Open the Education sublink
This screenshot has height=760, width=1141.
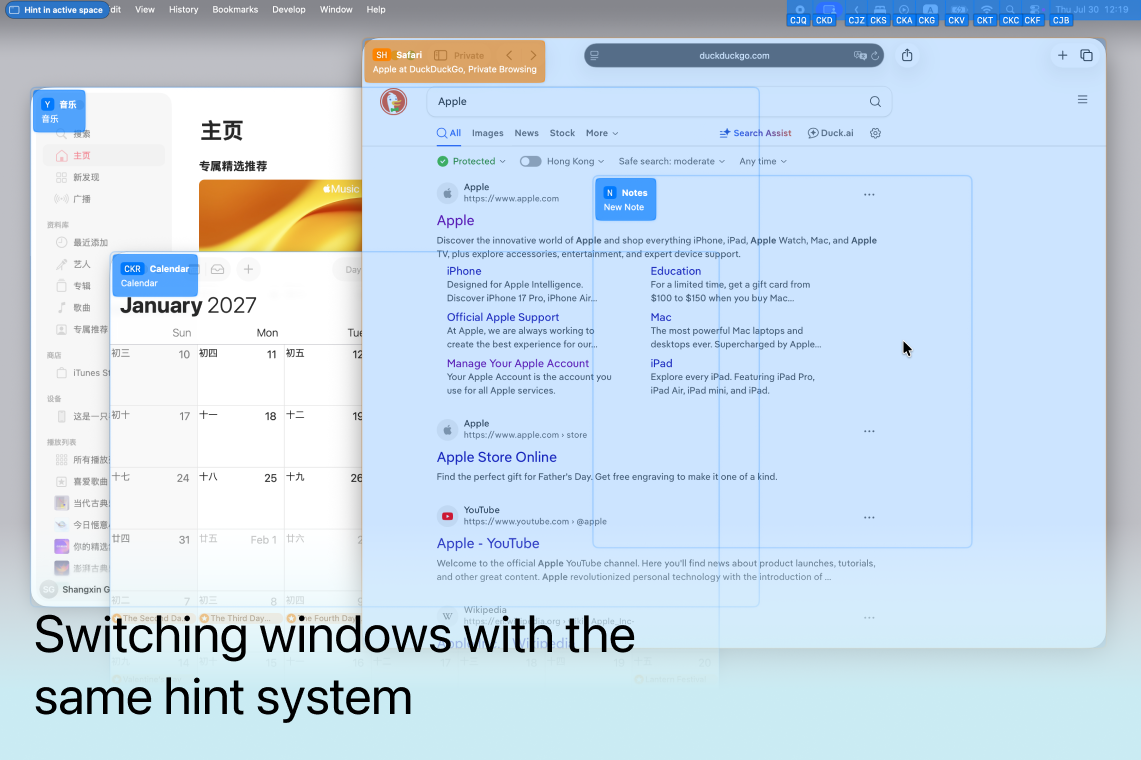676,271
